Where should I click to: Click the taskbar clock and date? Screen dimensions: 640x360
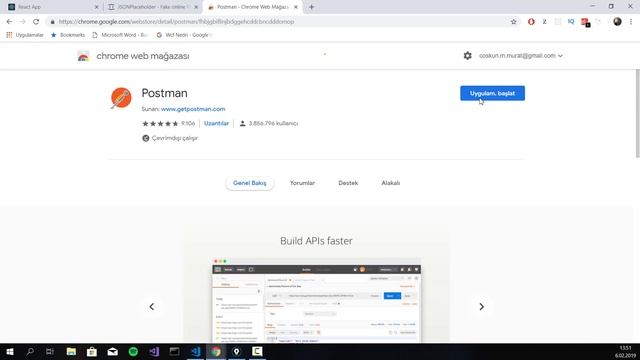(x=625, y=352)
